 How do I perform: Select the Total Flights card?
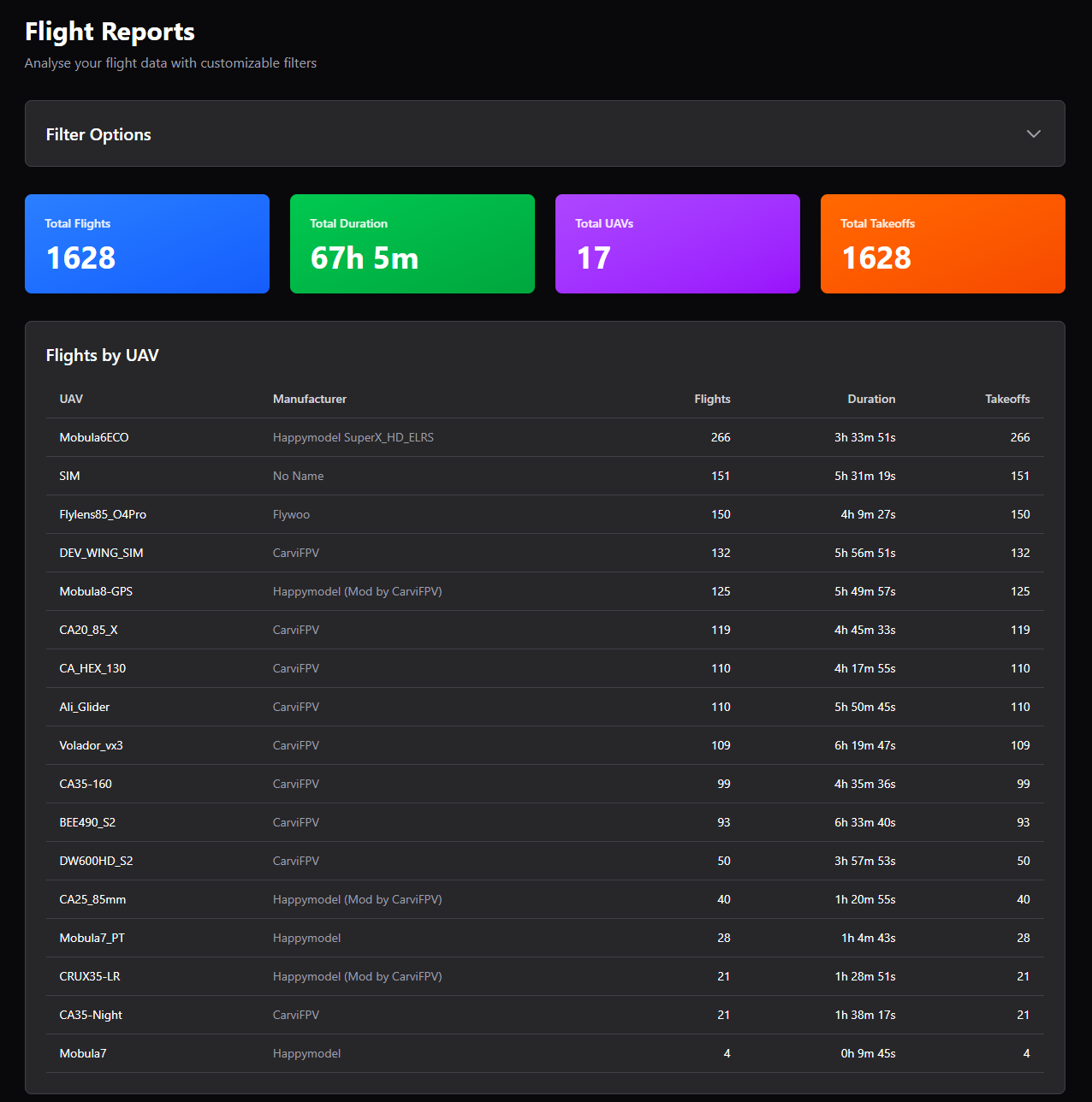[x=147, y=244]
